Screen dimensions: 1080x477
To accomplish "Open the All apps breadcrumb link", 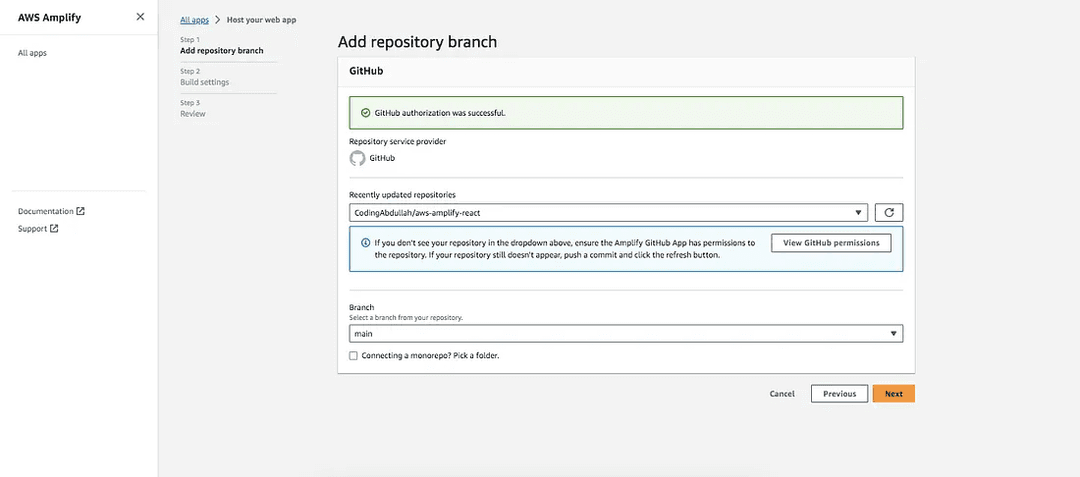I will [194, 20].
